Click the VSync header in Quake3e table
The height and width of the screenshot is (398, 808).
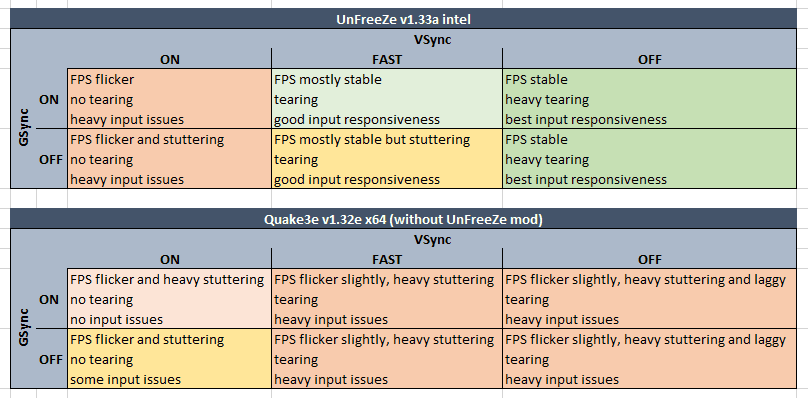[x=432, y=239]
